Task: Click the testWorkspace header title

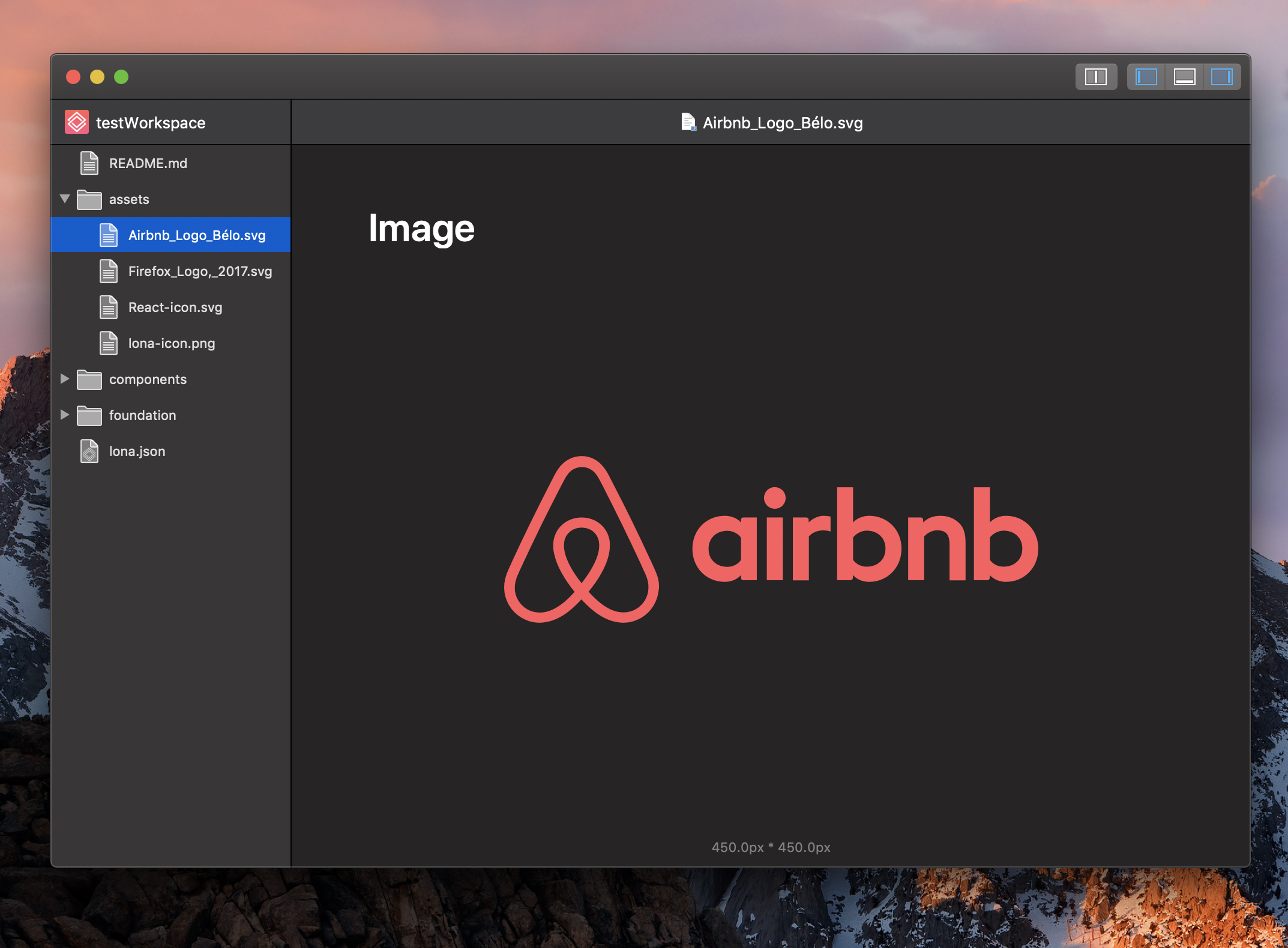Action: pyautogui.click(x=151, y=123)
